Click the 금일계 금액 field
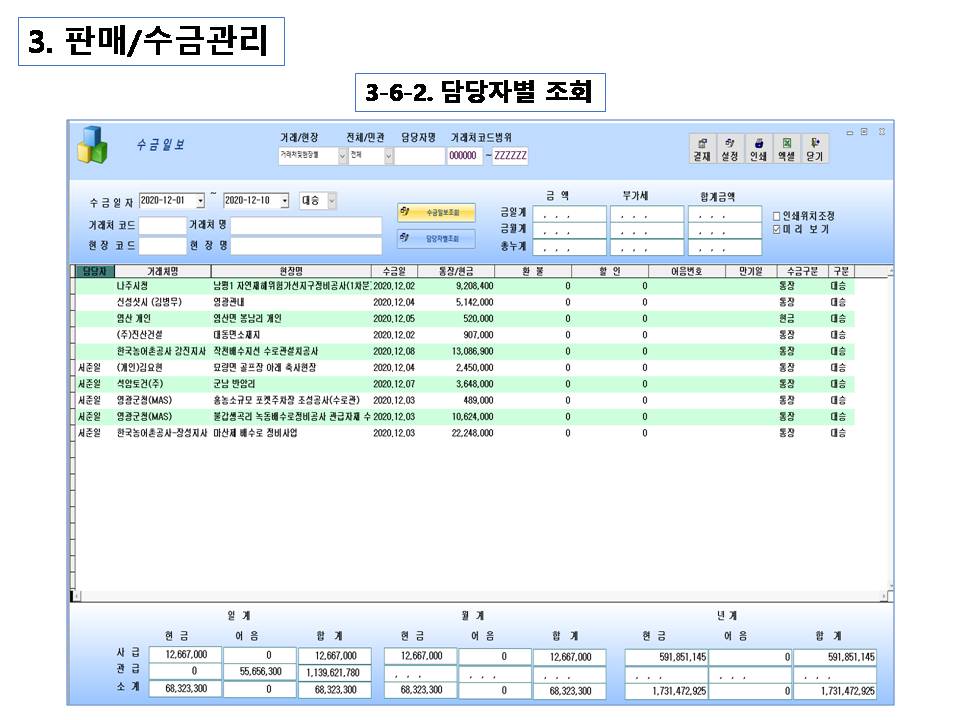The image size is (960, 720). pos(569,214)
